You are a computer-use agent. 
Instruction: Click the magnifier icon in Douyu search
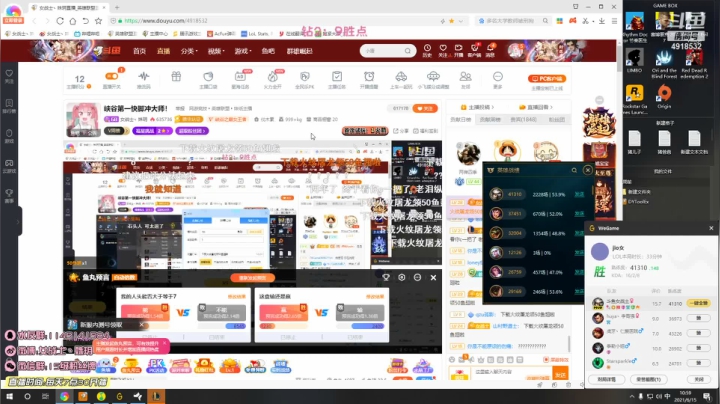[x=408, y=51]
